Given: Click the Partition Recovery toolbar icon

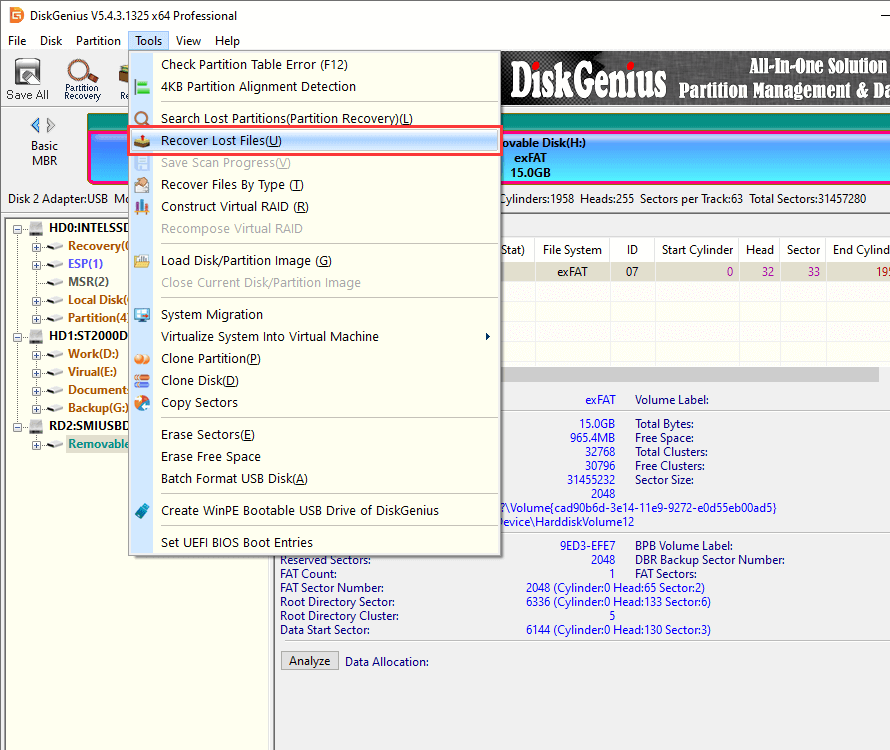Looking at the screenshot, I should point(82,78).
